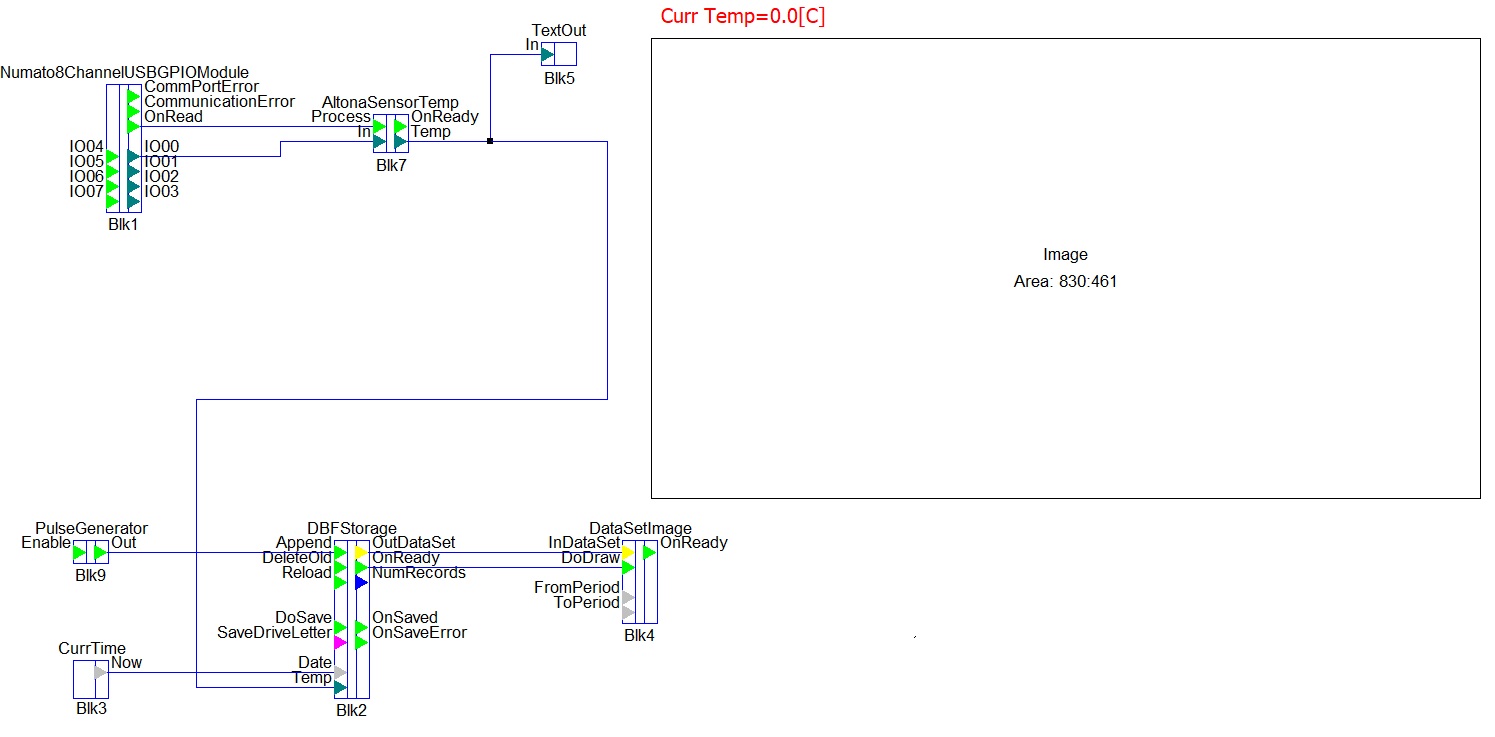Select the gray Date input pin on DBFStorage
Viewport: 1495px width, 737px height.
pos(340,672)
